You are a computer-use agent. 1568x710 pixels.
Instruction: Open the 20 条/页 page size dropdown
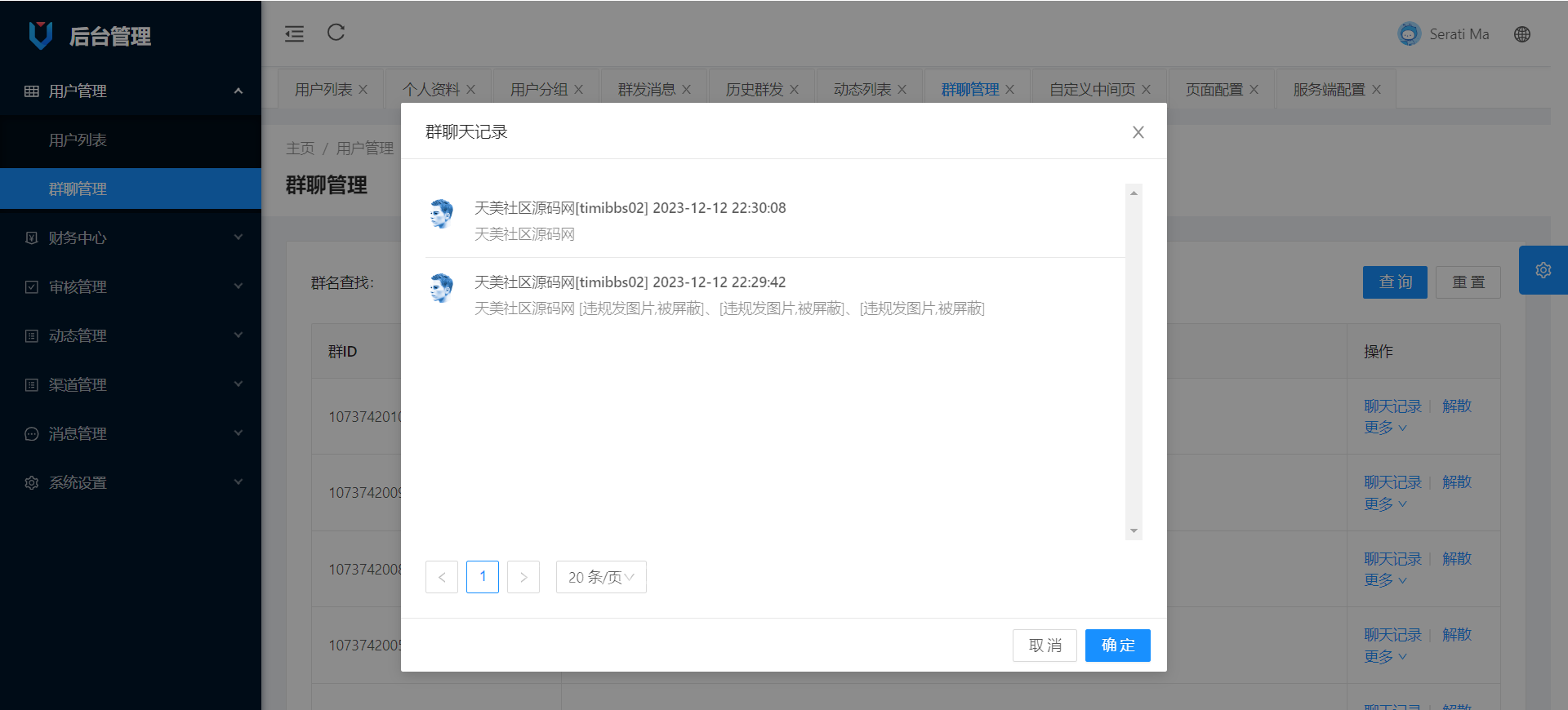tap(601, 577)
